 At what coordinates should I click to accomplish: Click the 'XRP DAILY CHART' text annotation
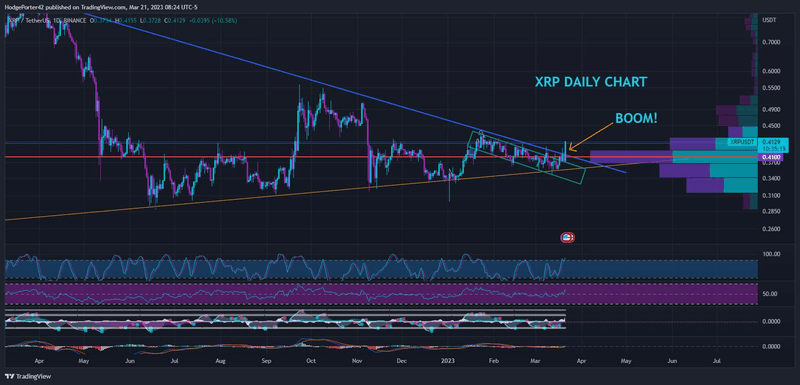pos(591,82)
